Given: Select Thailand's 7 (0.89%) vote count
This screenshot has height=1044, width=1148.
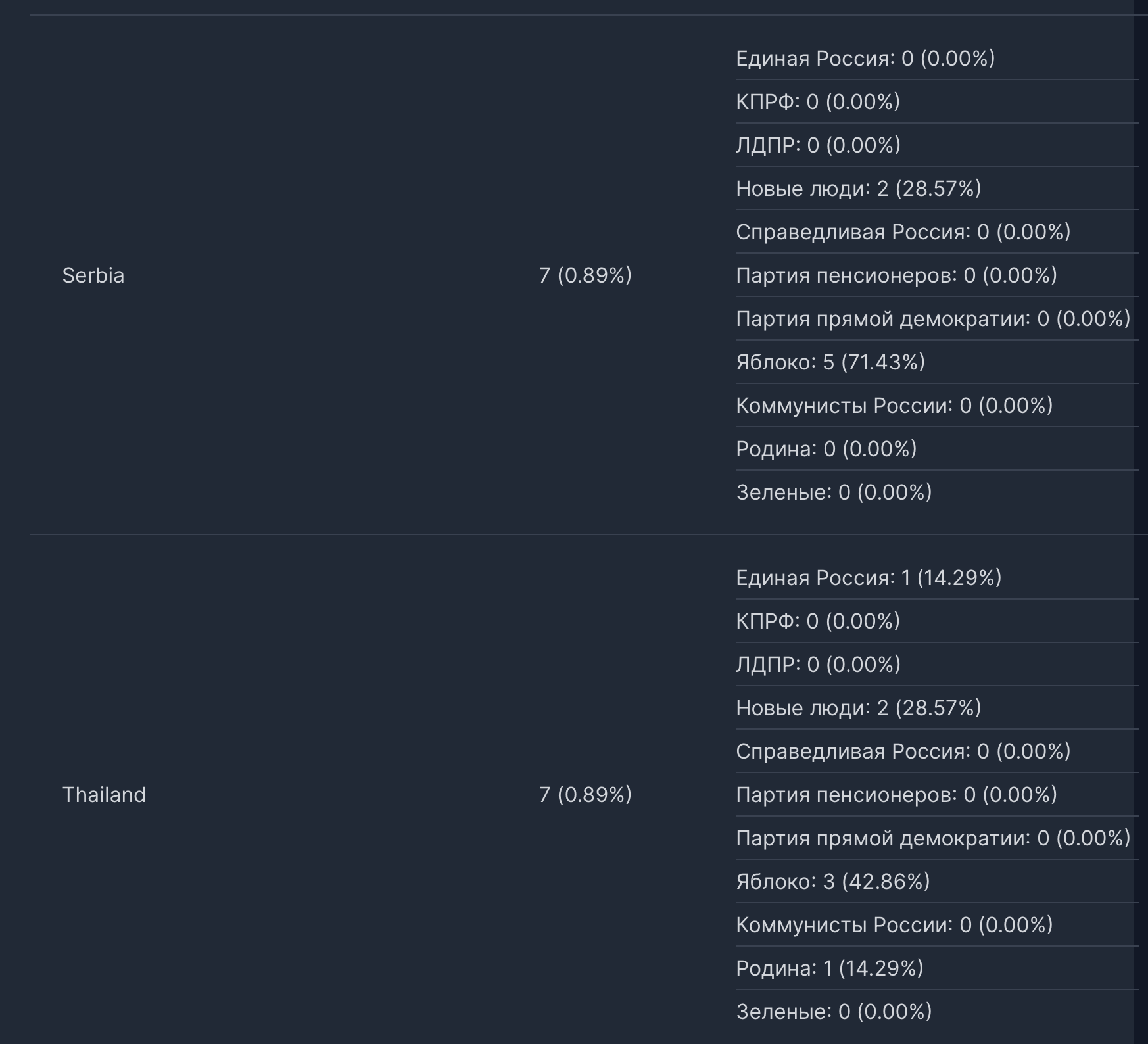Looking at the screenshot, I should (x=585, y=794).
